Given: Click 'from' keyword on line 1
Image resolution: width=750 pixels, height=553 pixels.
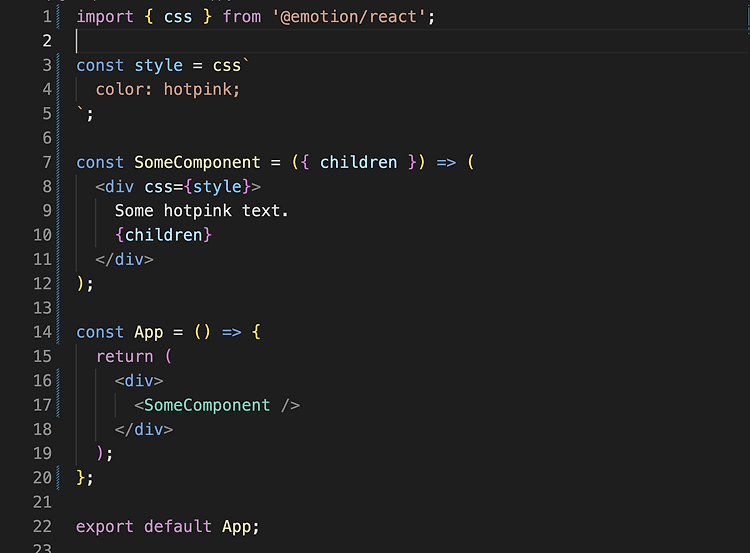Looking at the screenshot, I should pos(242,17).
